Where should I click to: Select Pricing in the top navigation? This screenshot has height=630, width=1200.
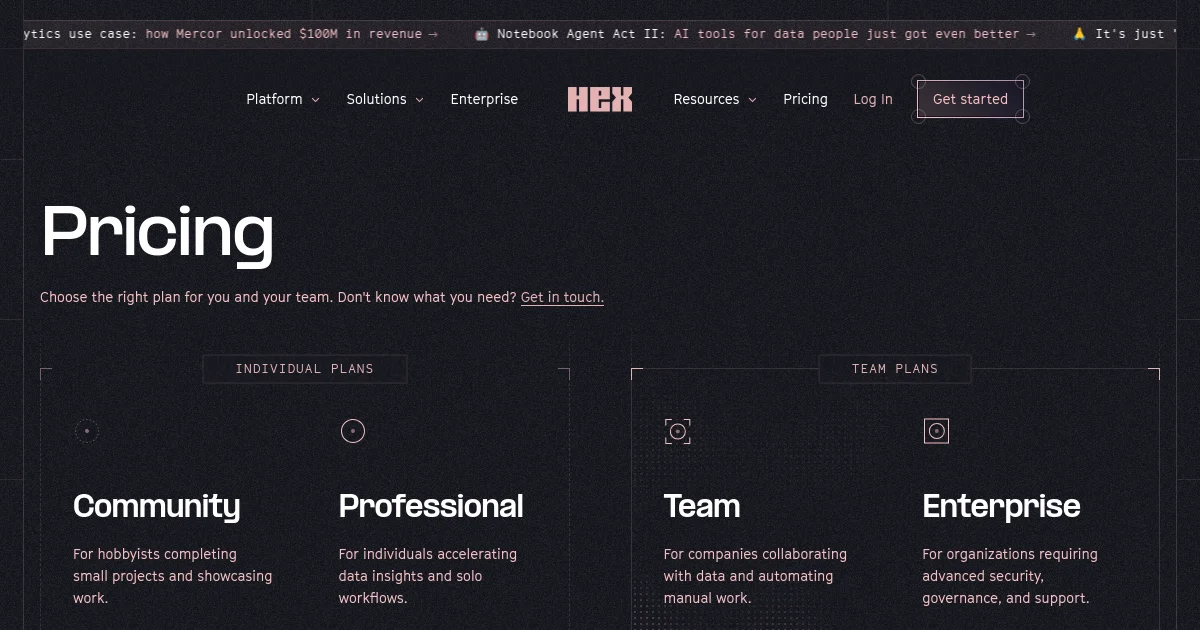tap(805, 99)
